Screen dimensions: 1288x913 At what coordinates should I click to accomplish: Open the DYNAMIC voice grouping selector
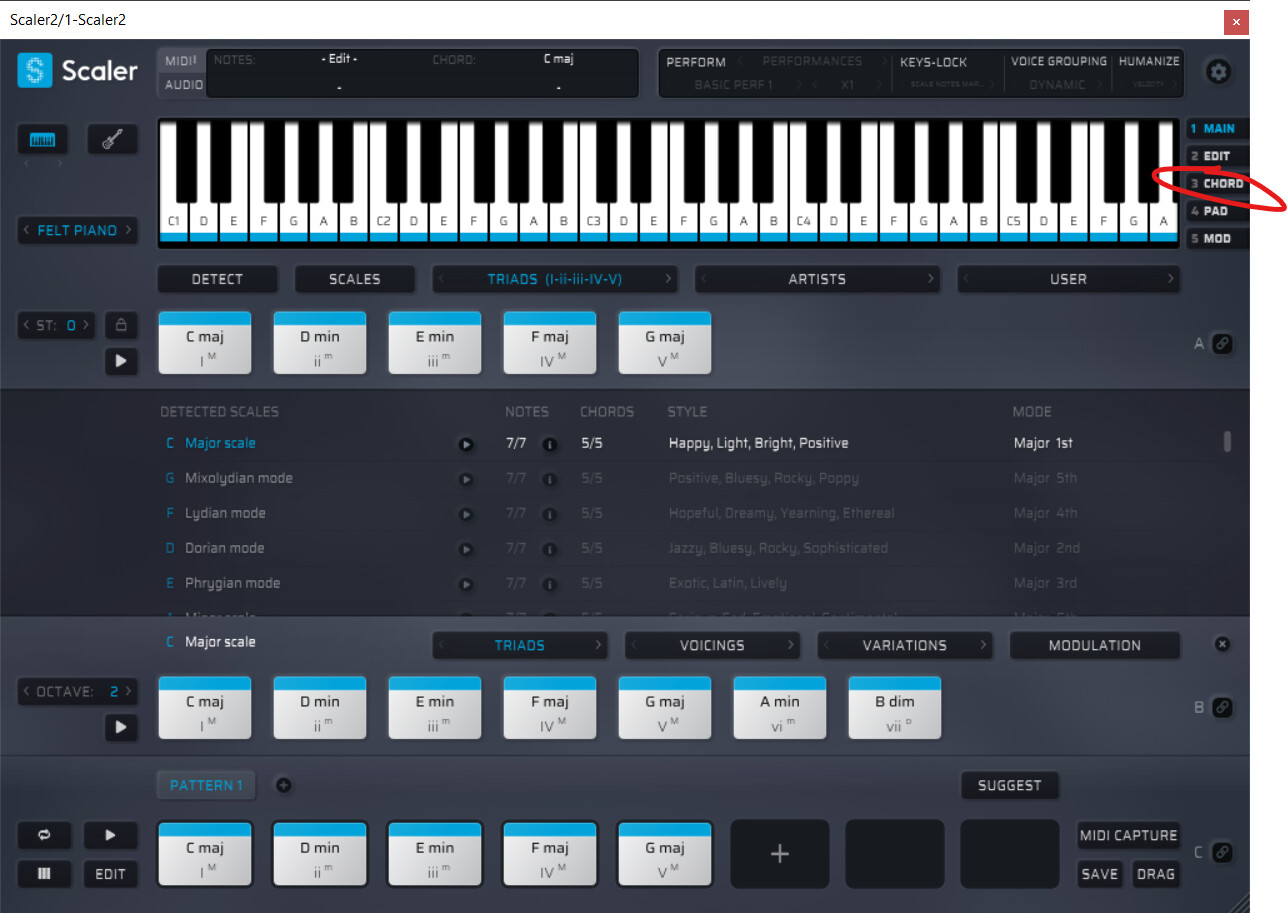tap(1058, 85)
